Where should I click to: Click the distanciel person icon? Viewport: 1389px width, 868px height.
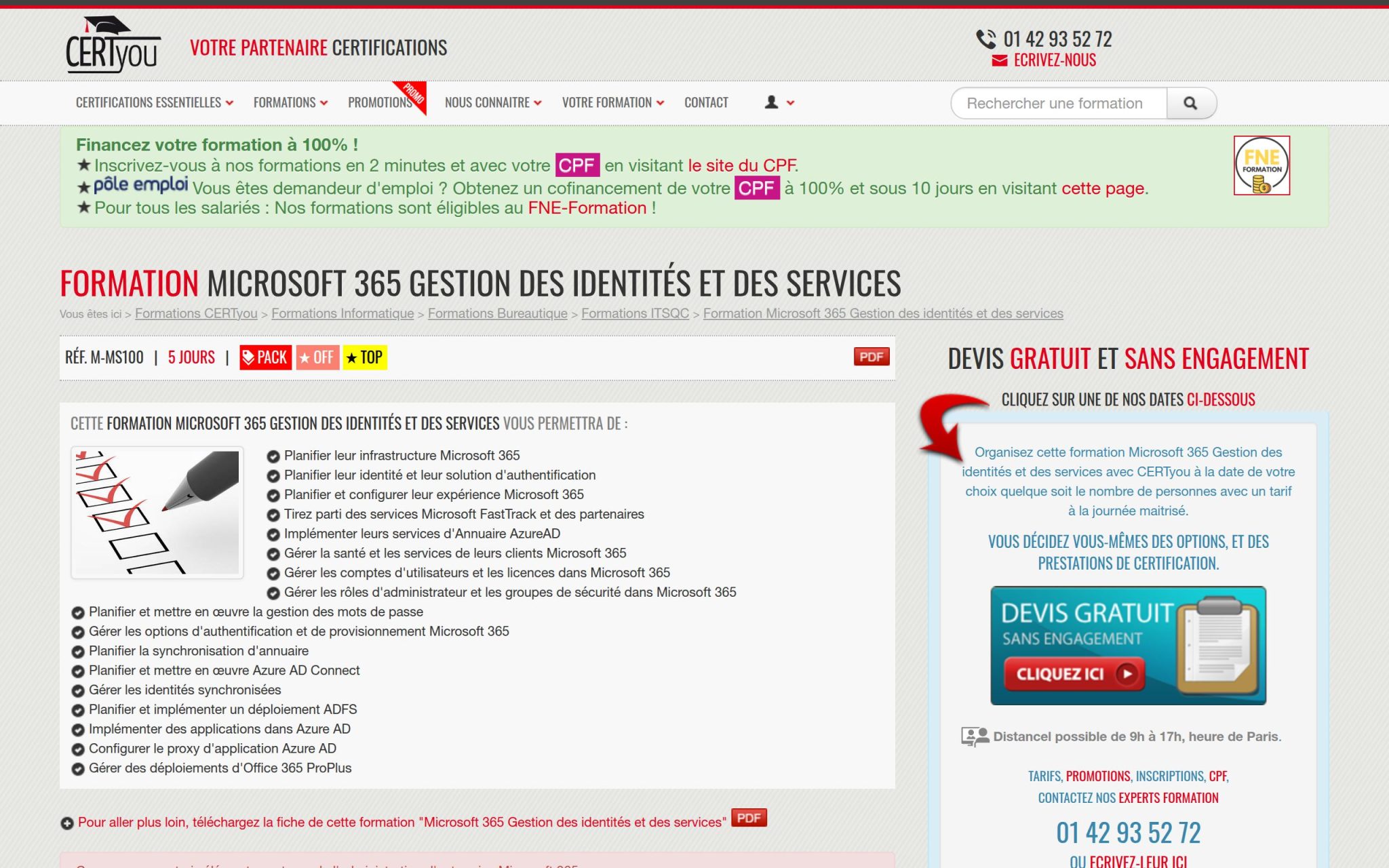tap(975, 736)
